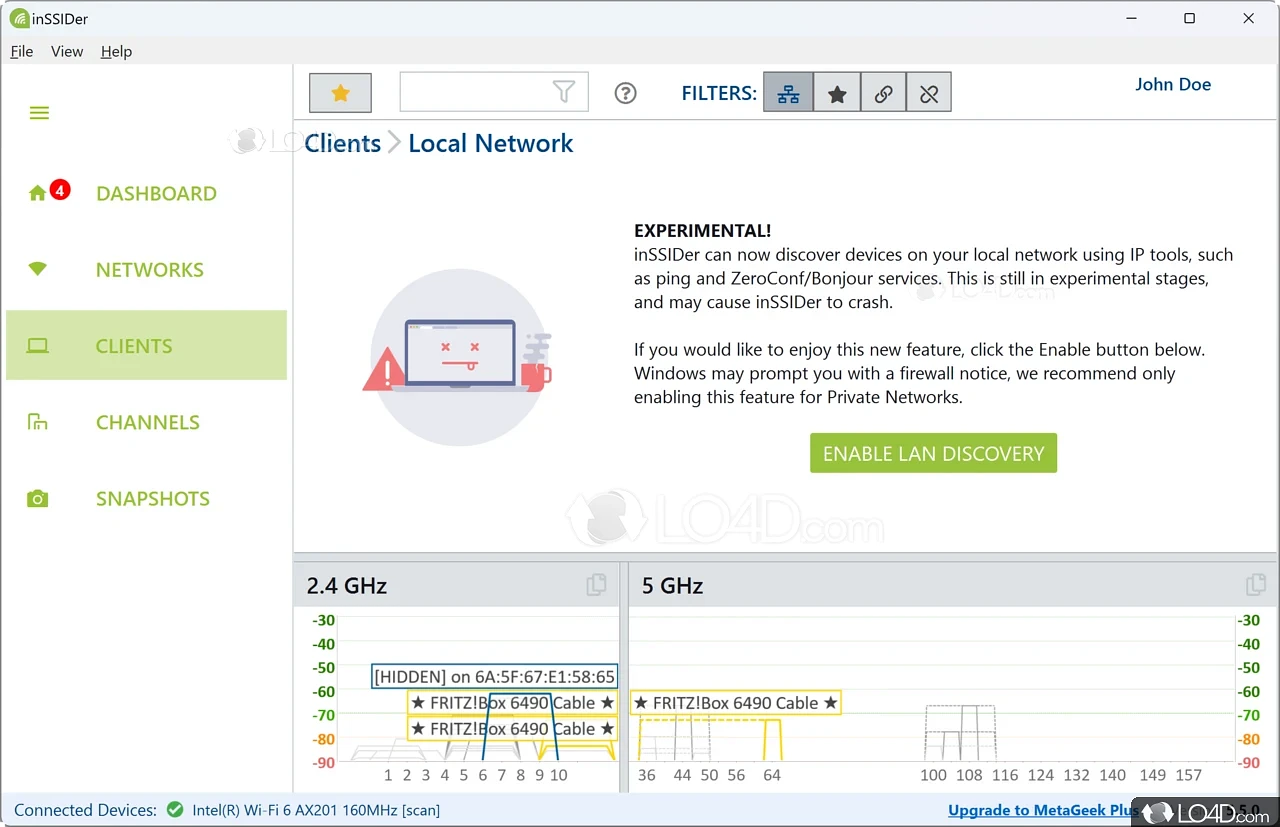This screenshot has height=827, width=1280.
Task: Click the filter funnel icon
Action: pyautogui.click(x=564, y=92)
